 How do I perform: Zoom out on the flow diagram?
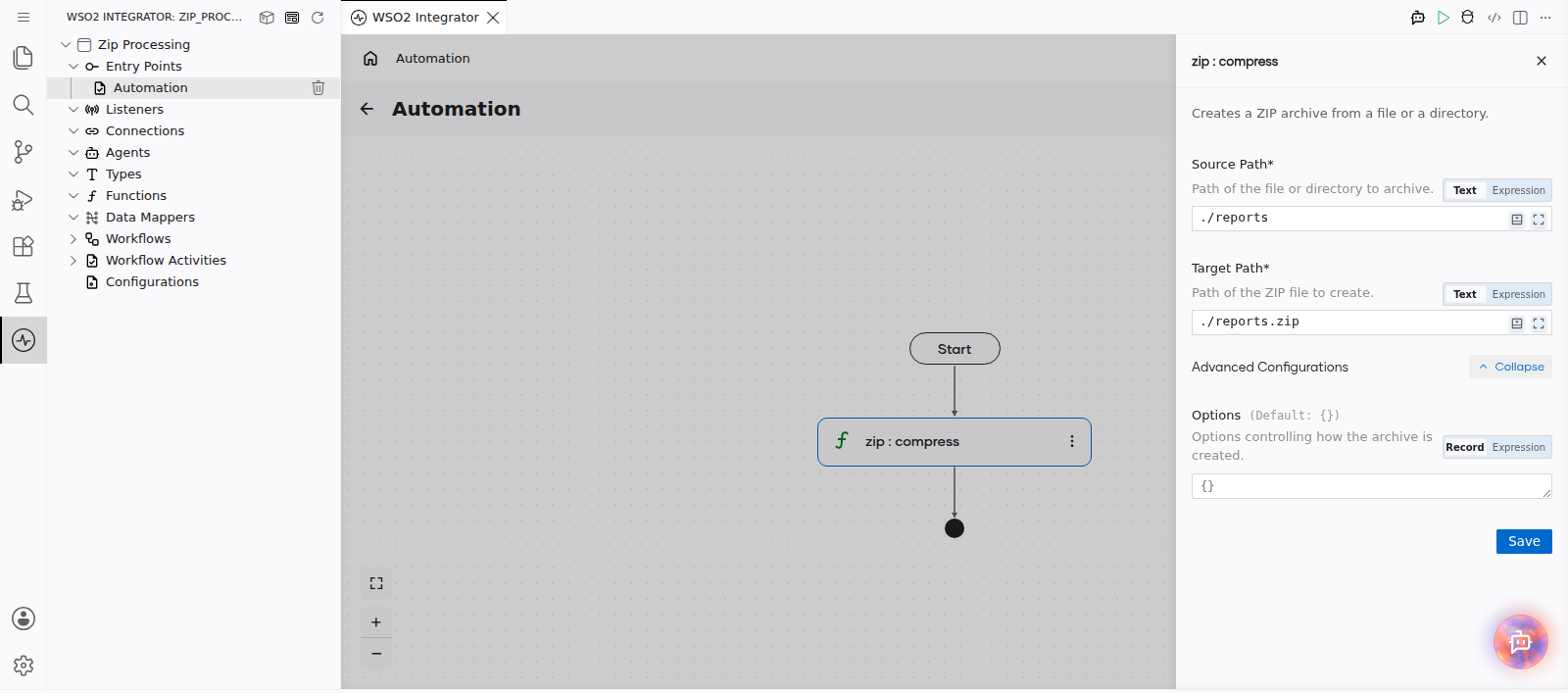point(376,654)
